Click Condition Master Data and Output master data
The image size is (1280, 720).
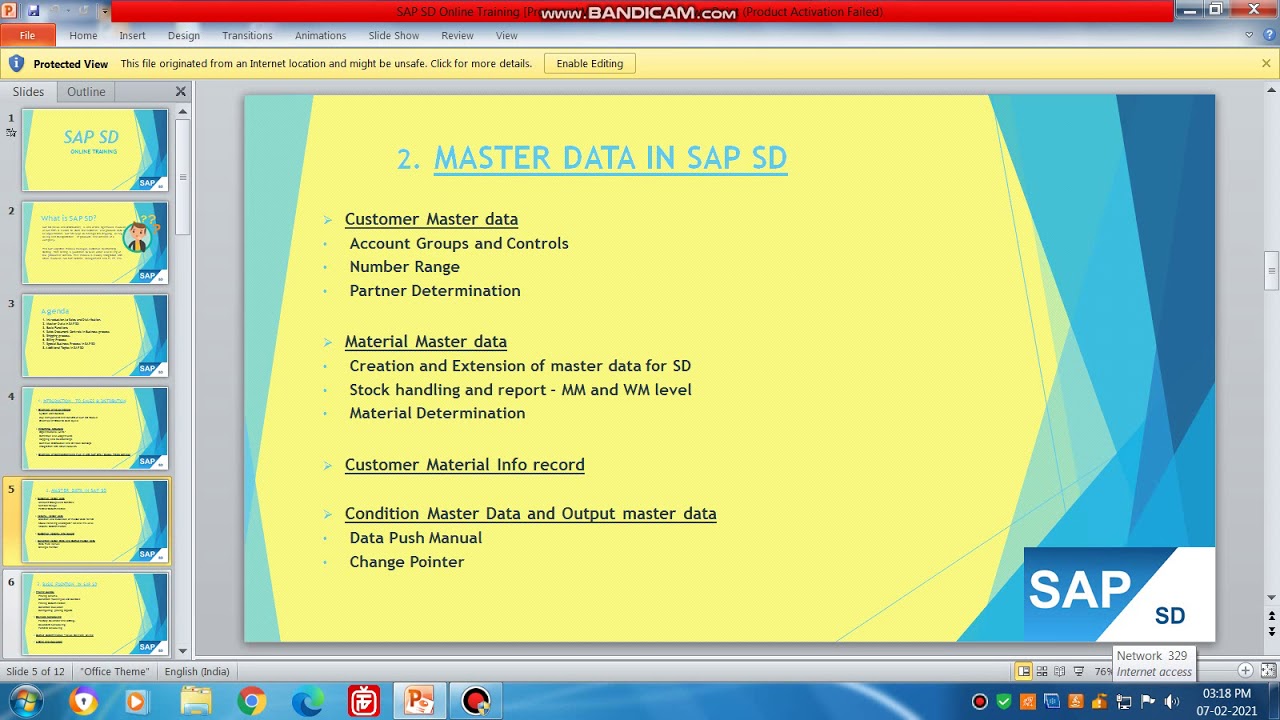coord(531,513)
